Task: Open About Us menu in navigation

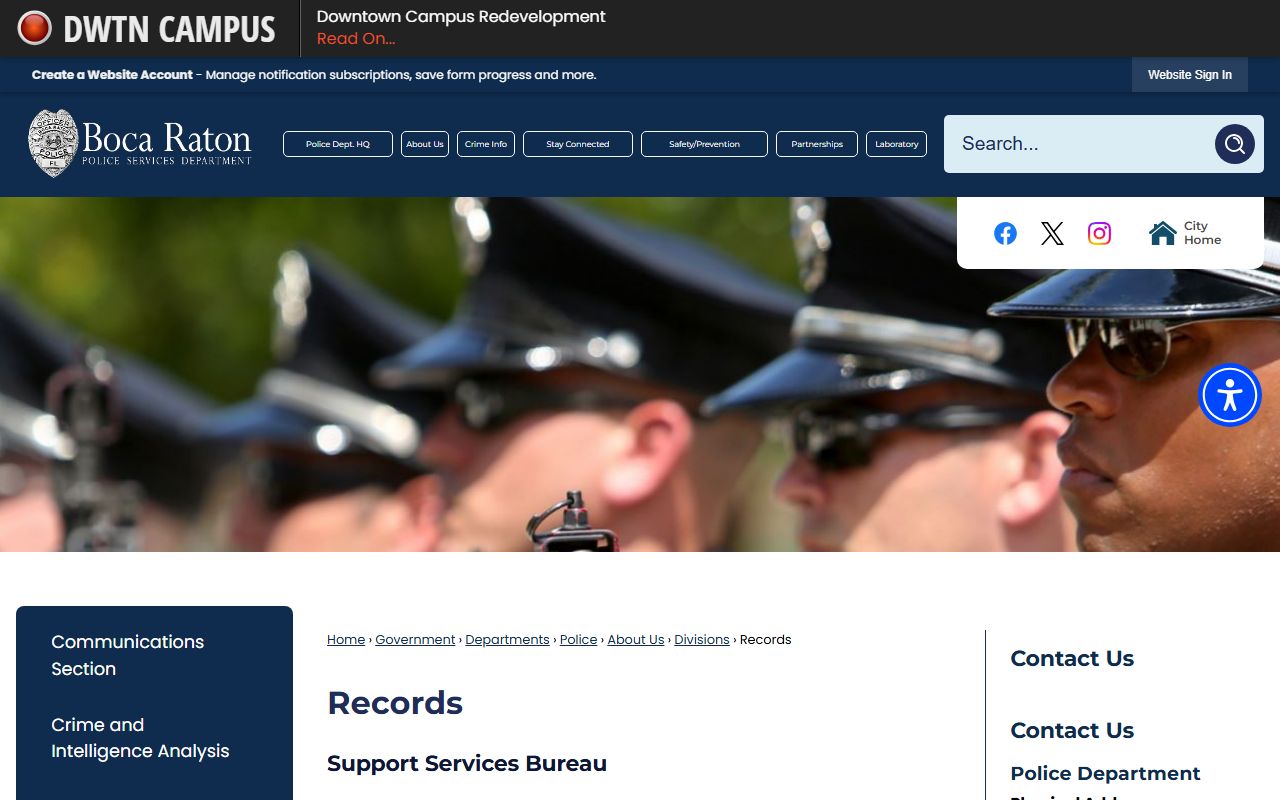Action: click(425, 144)
